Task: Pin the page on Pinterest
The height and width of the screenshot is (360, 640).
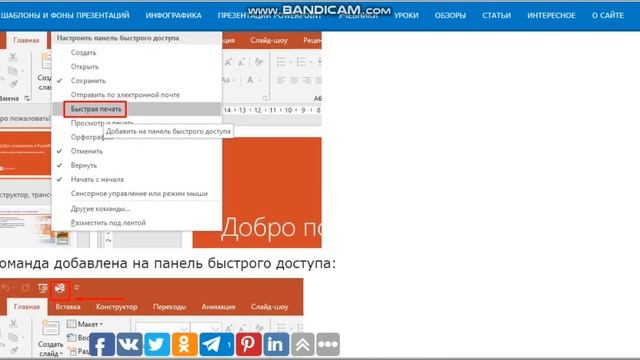Action: [248, 344]
